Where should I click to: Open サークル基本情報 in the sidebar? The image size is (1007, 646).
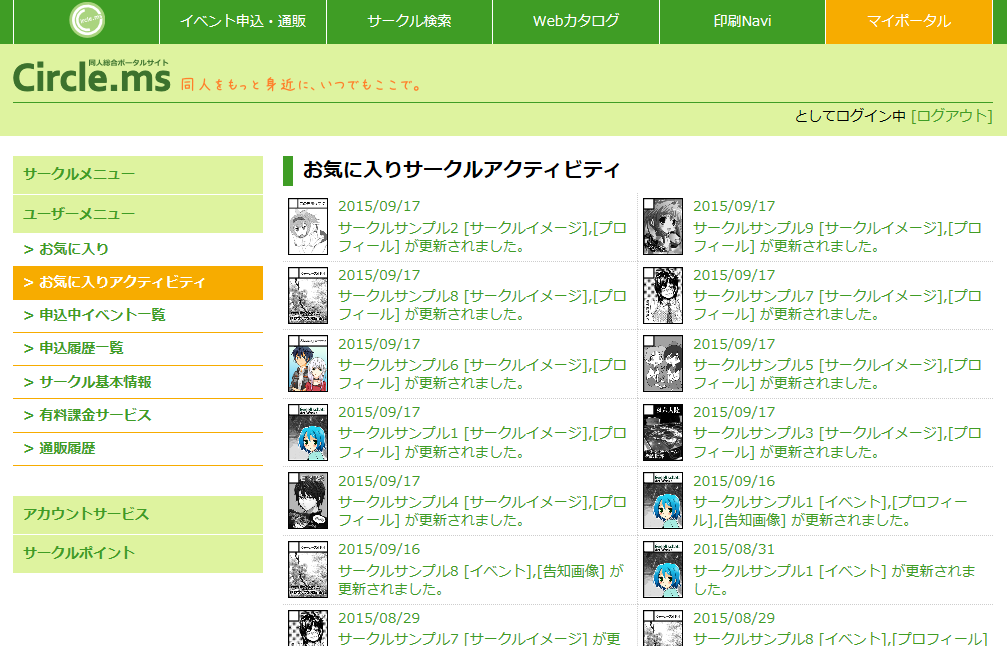[138, 382]
